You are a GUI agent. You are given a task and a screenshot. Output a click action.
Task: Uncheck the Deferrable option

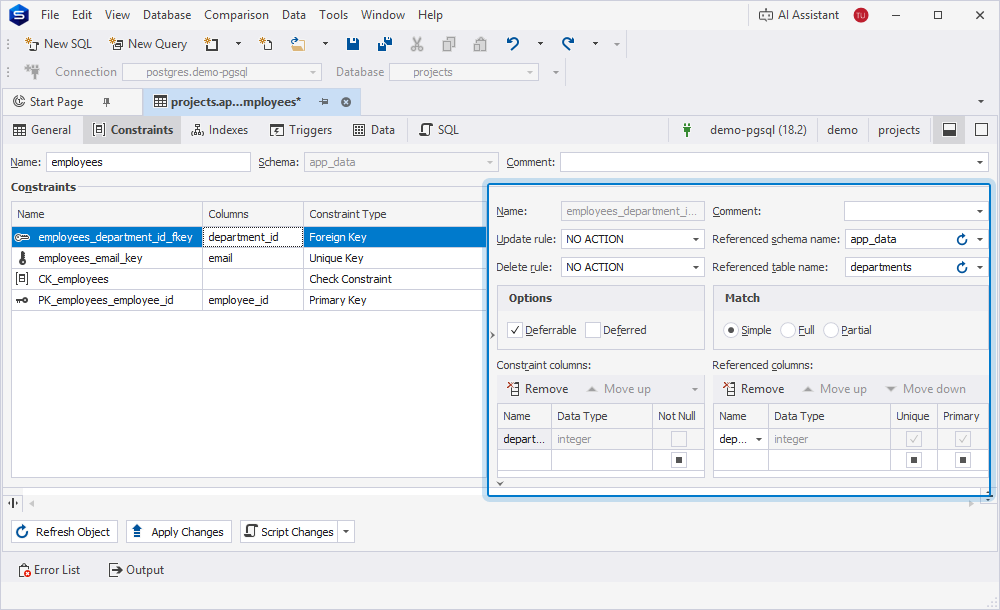click(515, 330)
